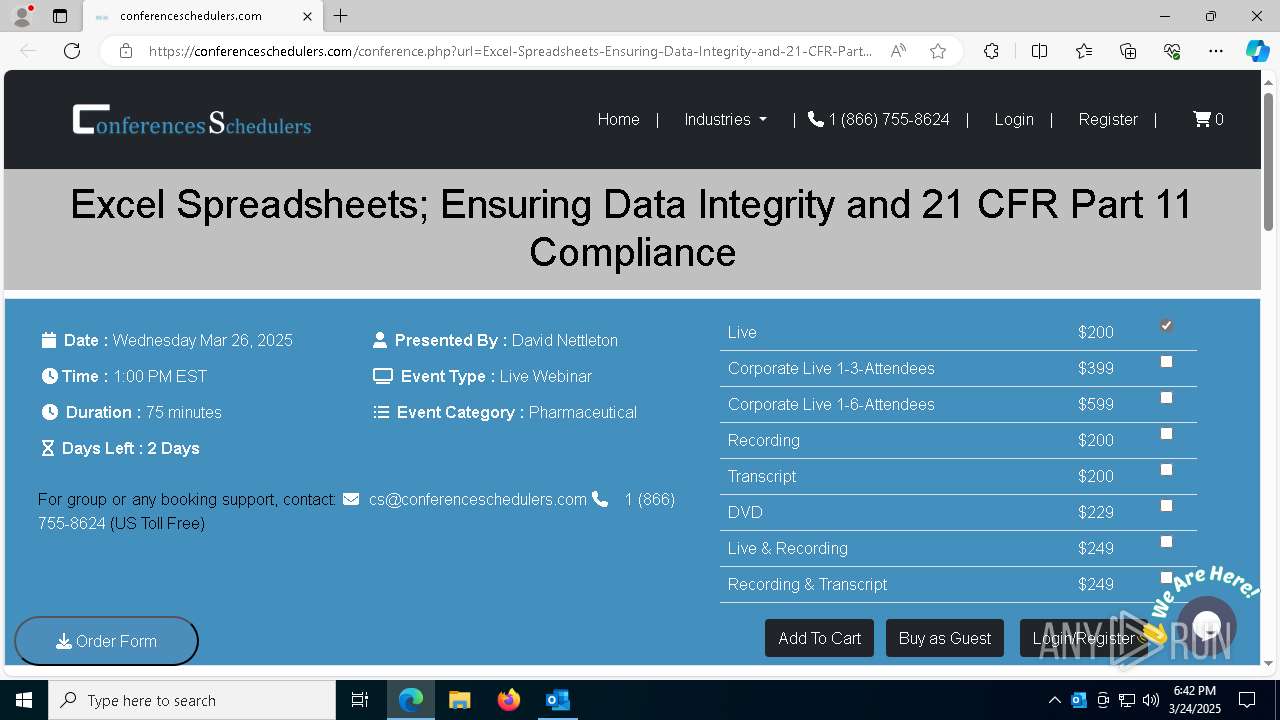Open the live chat bubble
Screen dimensions: 1280x720
pos(1207,625)
